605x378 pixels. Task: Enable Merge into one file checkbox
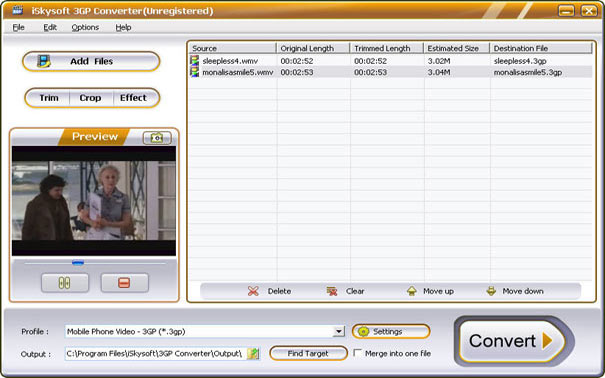pyautogui.click(x=358, y=353)
